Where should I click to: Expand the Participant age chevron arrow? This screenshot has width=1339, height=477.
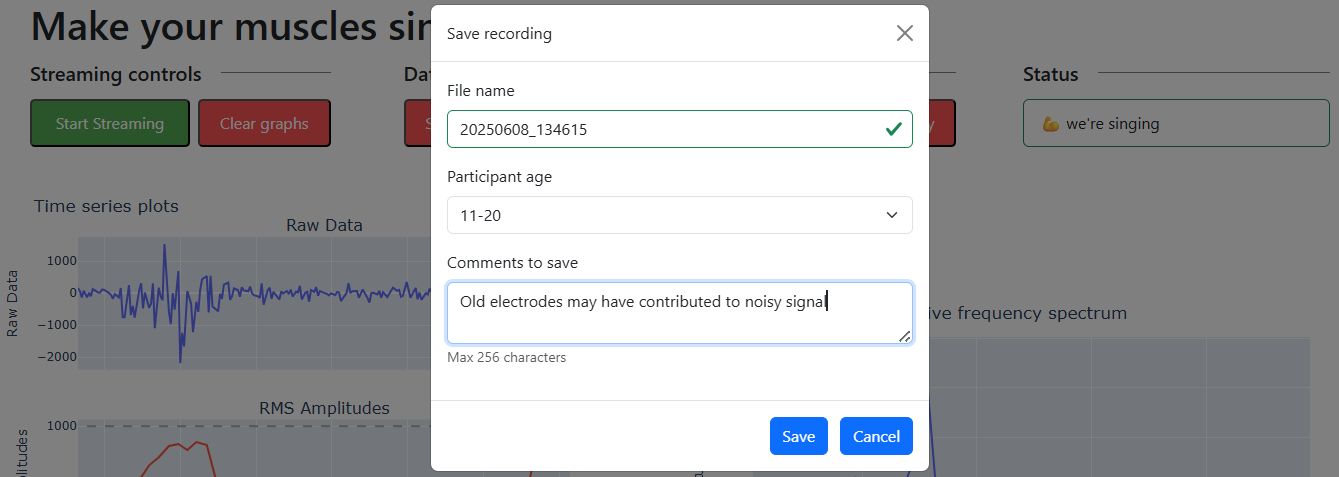coord(892,215)
